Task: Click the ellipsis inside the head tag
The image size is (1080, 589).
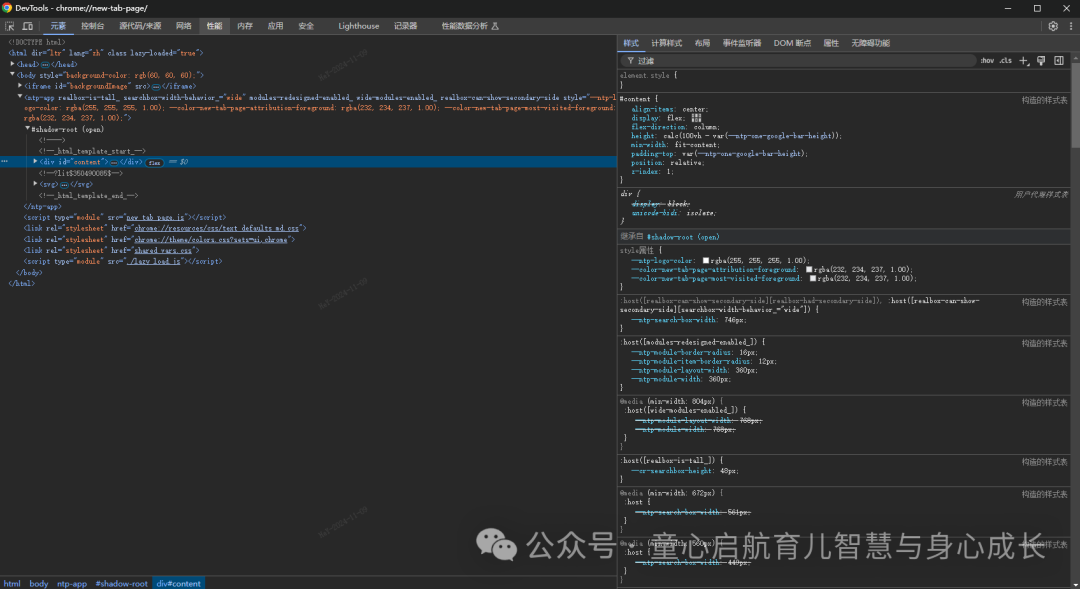Action: click(45, 64)
